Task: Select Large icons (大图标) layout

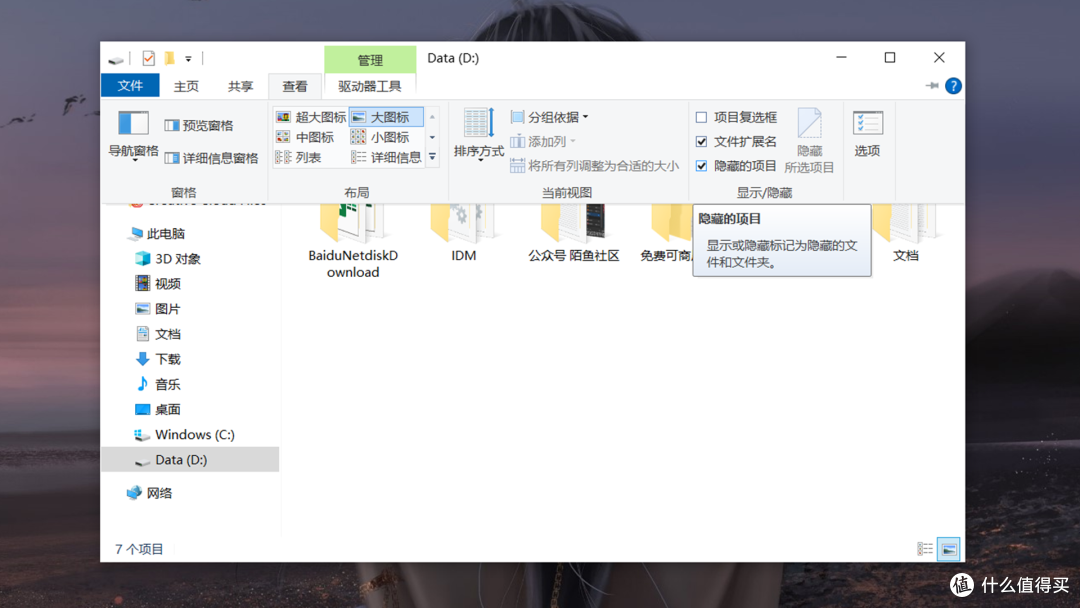Action: [x=386, y=117]
